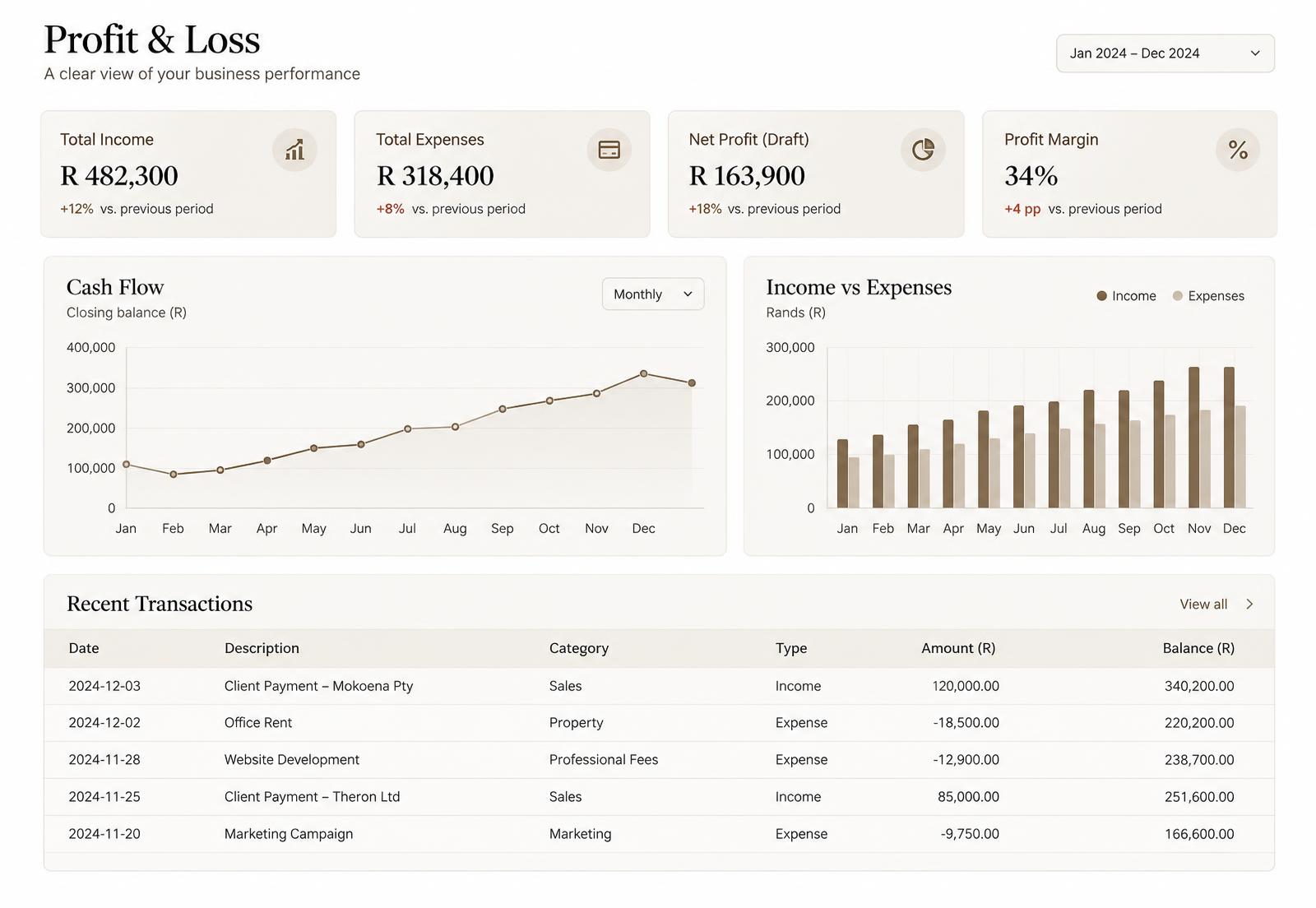Click the +12% change on Total Income

coord(76,209)
